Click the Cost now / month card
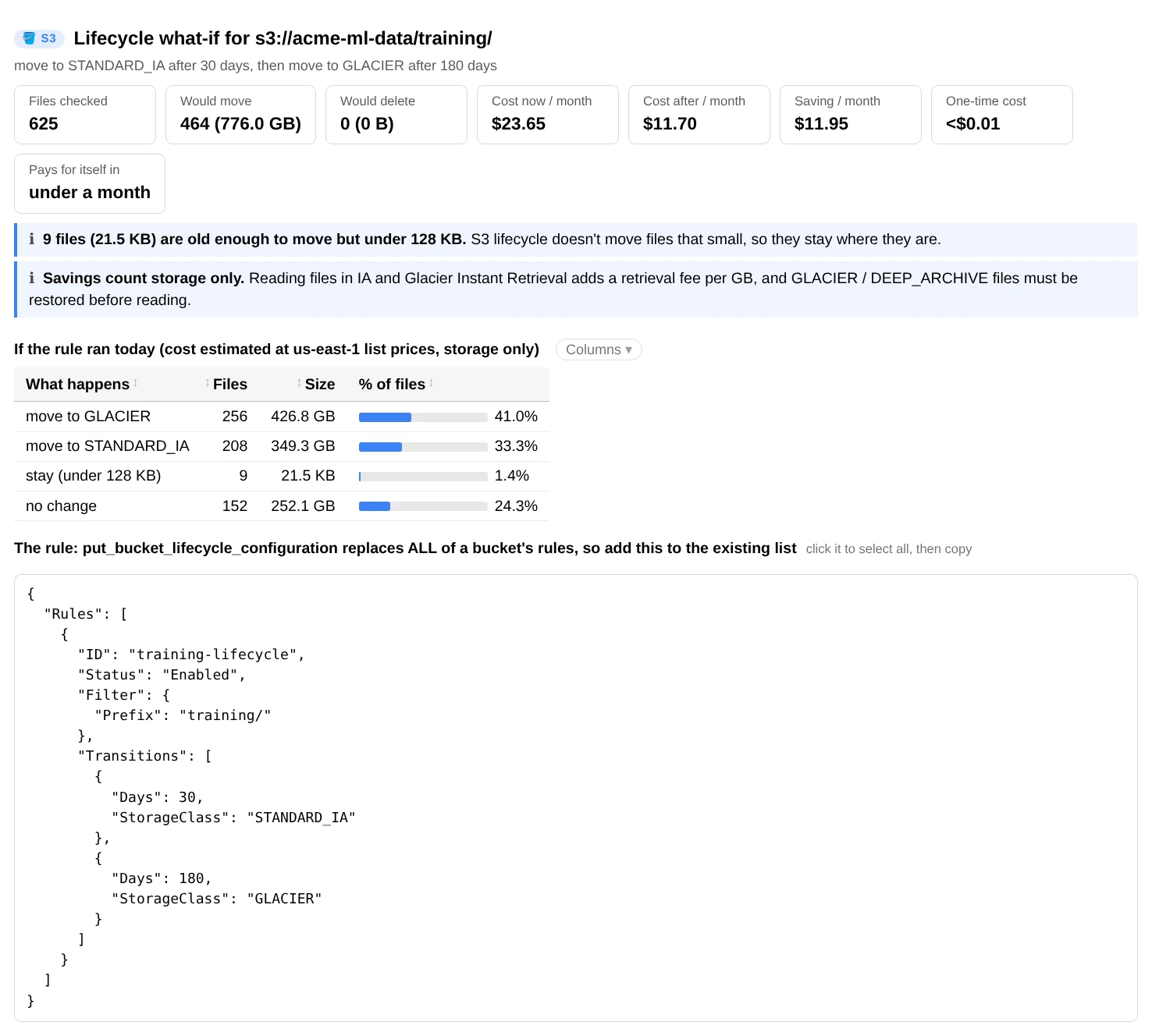 click(x=548, y=115)
